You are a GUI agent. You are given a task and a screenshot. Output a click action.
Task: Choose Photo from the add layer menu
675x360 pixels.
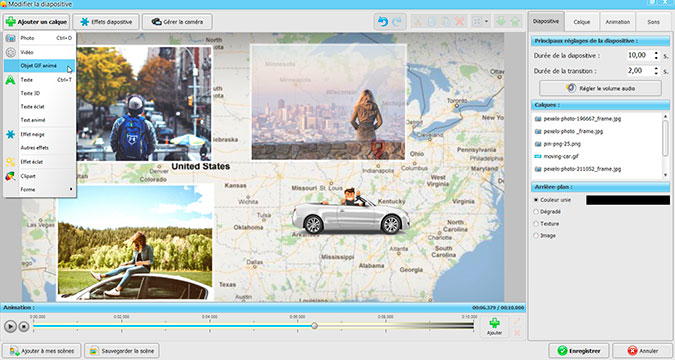click(40, 38)
